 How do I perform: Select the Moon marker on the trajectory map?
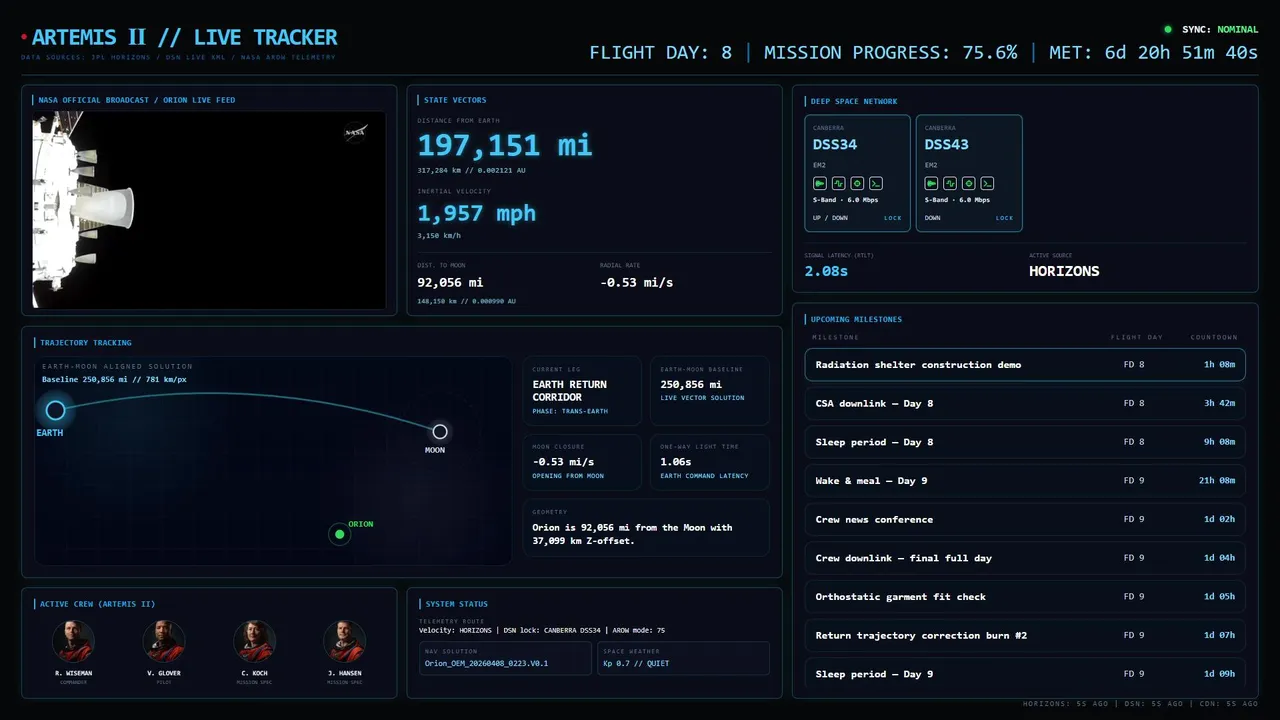click(439, 432)
